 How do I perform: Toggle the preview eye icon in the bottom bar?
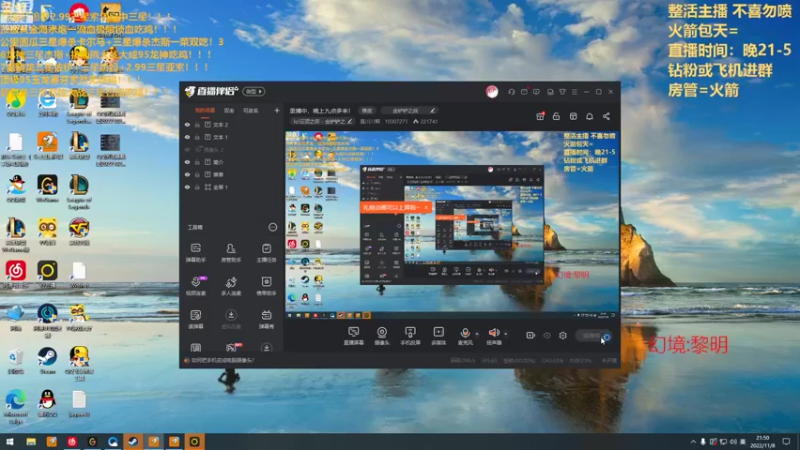(546, 335)
